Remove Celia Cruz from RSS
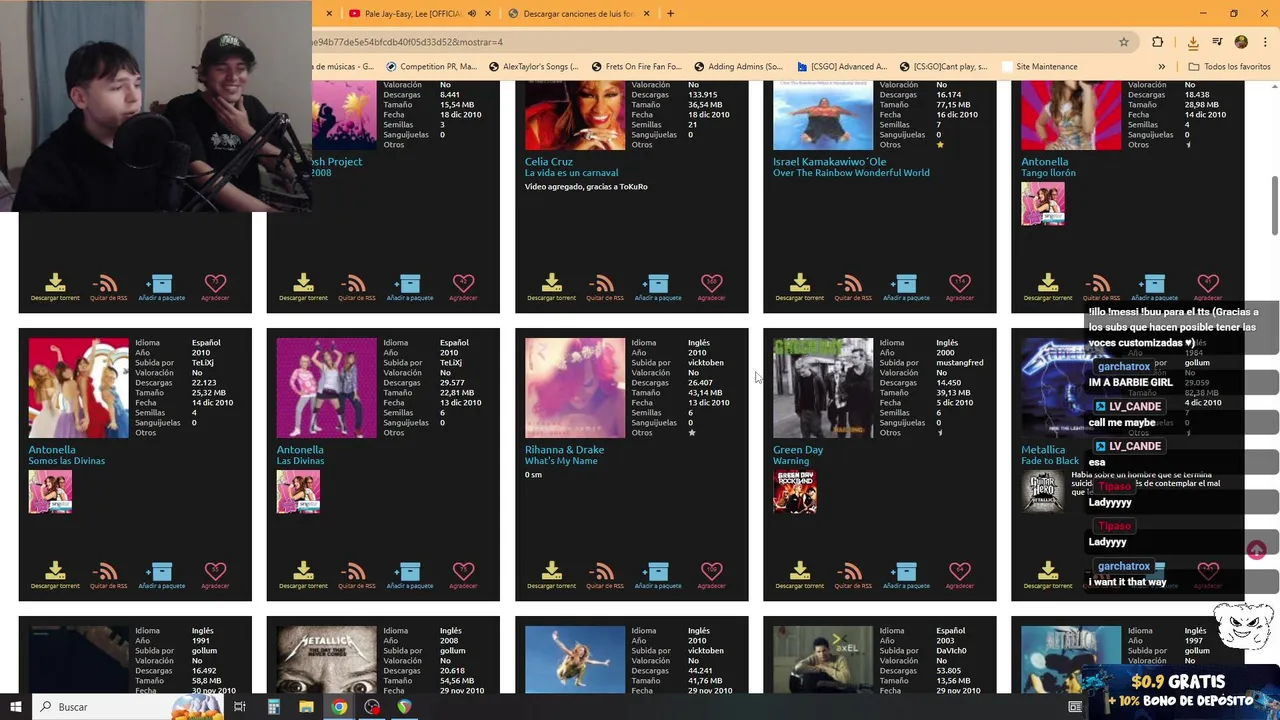 [x=604, y=287]
